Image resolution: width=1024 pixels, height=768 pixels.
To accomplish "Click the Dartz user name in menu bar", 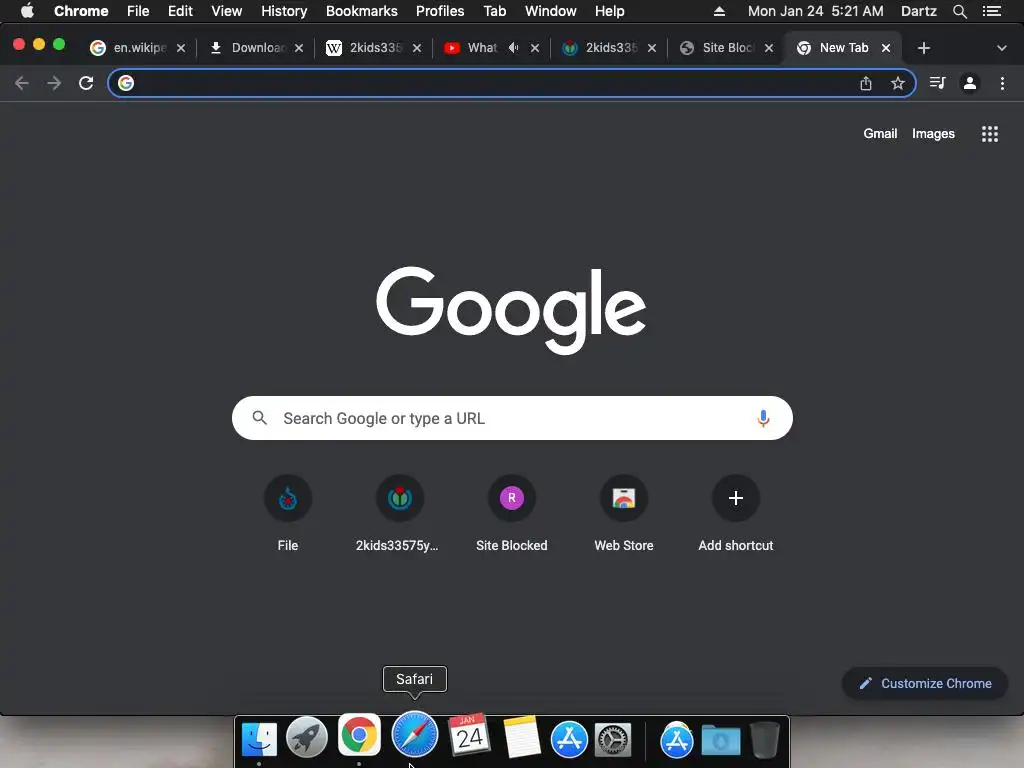I will 919,11.
